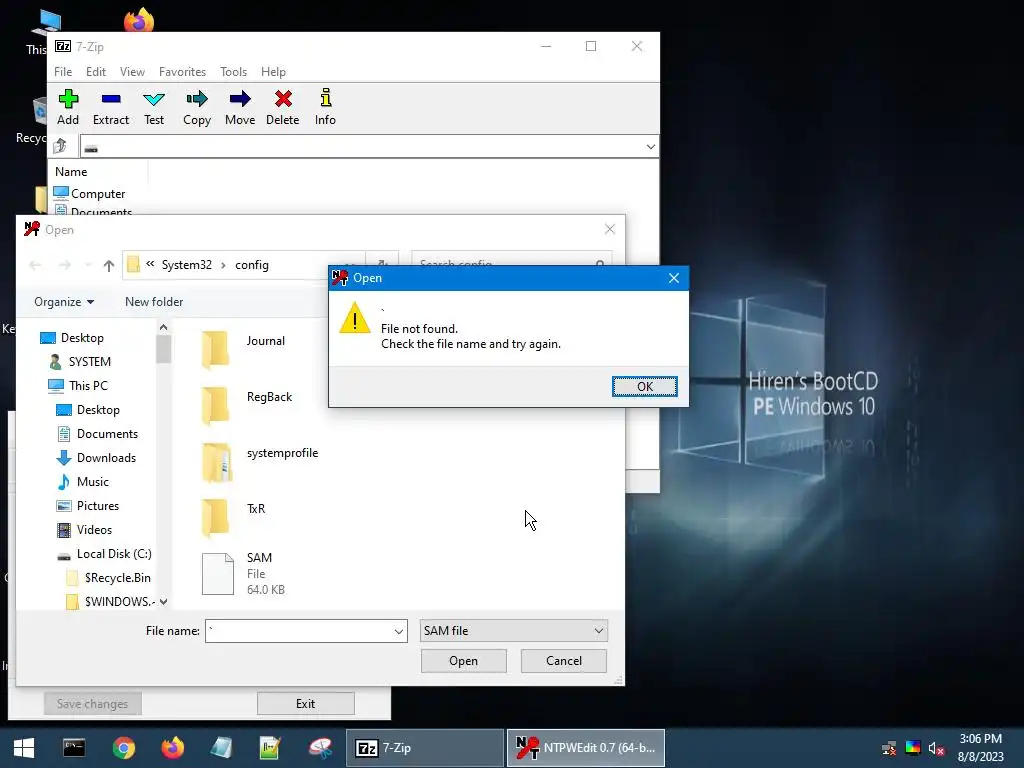Image resolution: width=1024 pixels, height=768 pixels.
Task: Select Videos in navigation tree
Action: [84, 530]
